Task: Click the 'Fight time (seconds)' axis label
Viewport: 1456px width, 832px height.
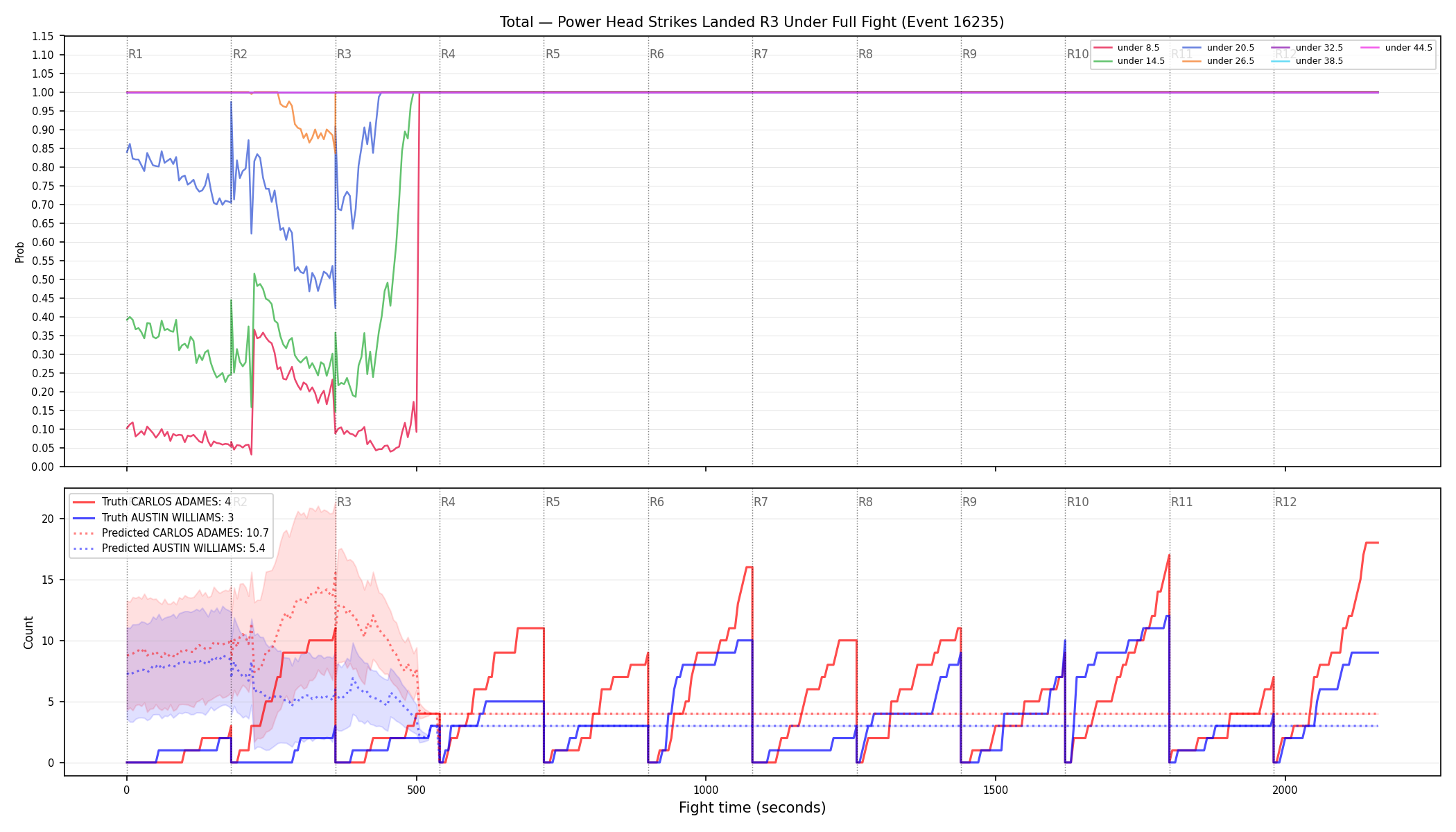Action: [752, 808]
